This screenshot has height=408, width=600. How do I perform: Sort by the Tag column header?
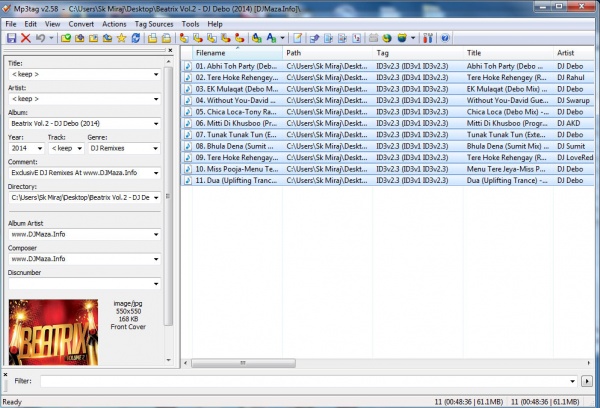click(x=418, y=53)
